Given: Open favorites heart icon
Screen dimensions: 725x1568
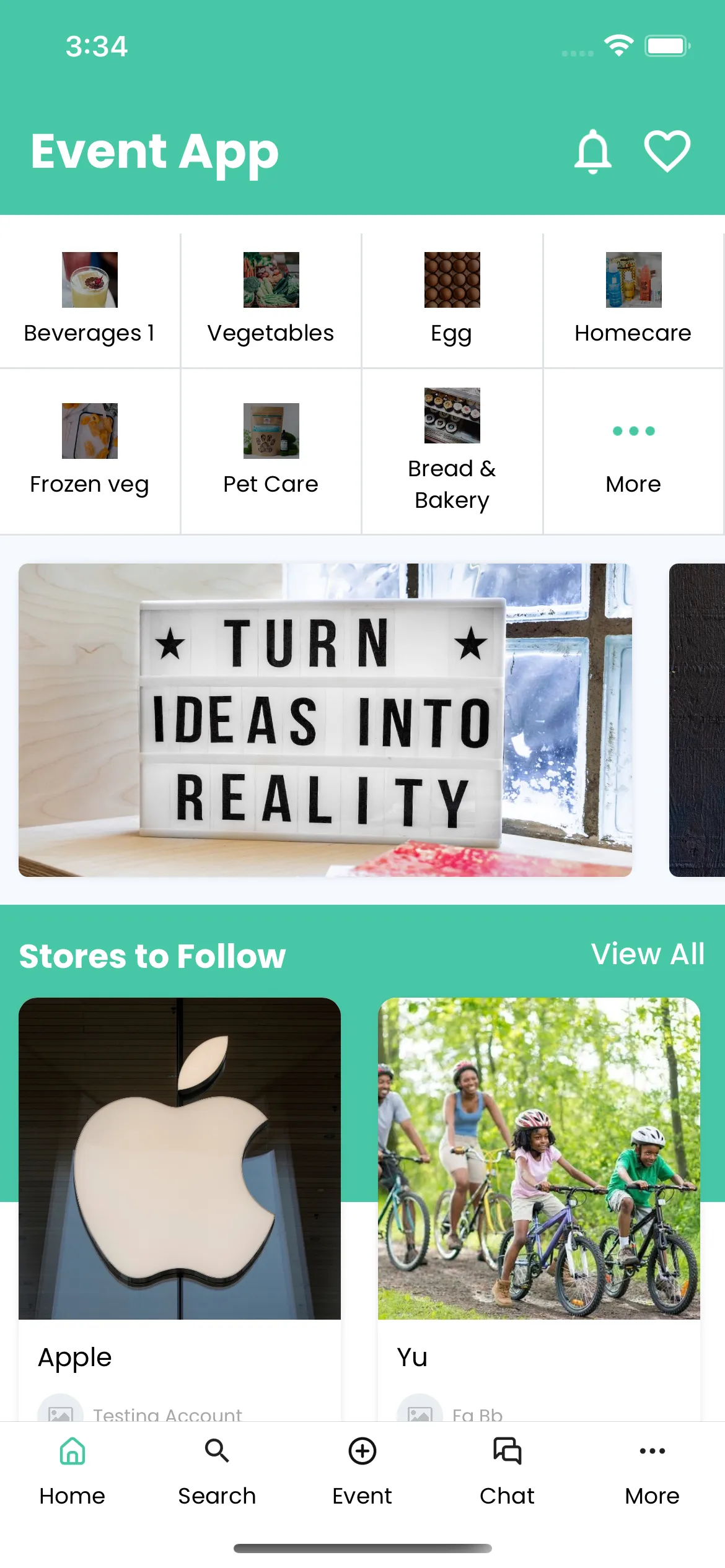Looking at the screenshot, I should 667,151.
